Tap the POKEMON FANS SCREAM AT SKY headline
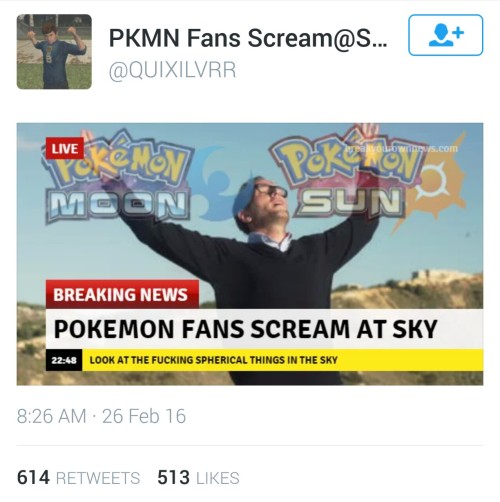 tap(245, 329)
